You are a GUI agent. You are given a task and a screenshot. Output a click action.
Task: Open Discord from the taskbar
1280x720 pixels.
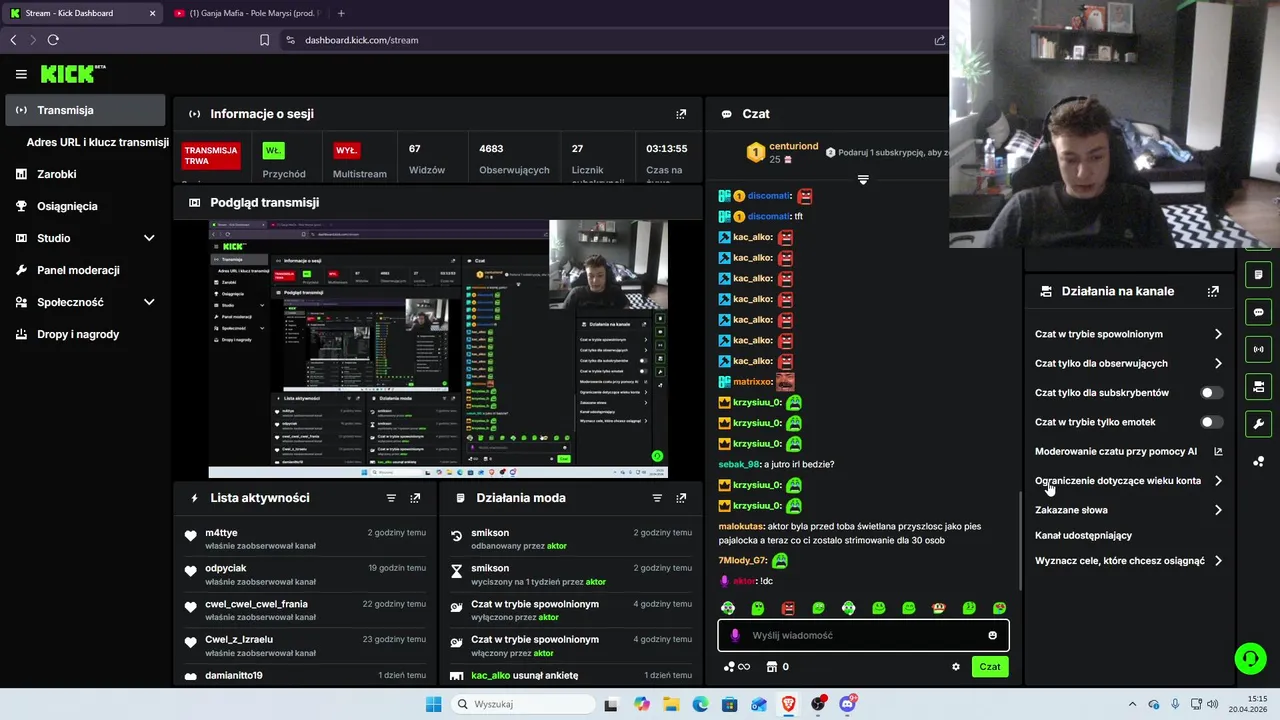coord(848,704)
